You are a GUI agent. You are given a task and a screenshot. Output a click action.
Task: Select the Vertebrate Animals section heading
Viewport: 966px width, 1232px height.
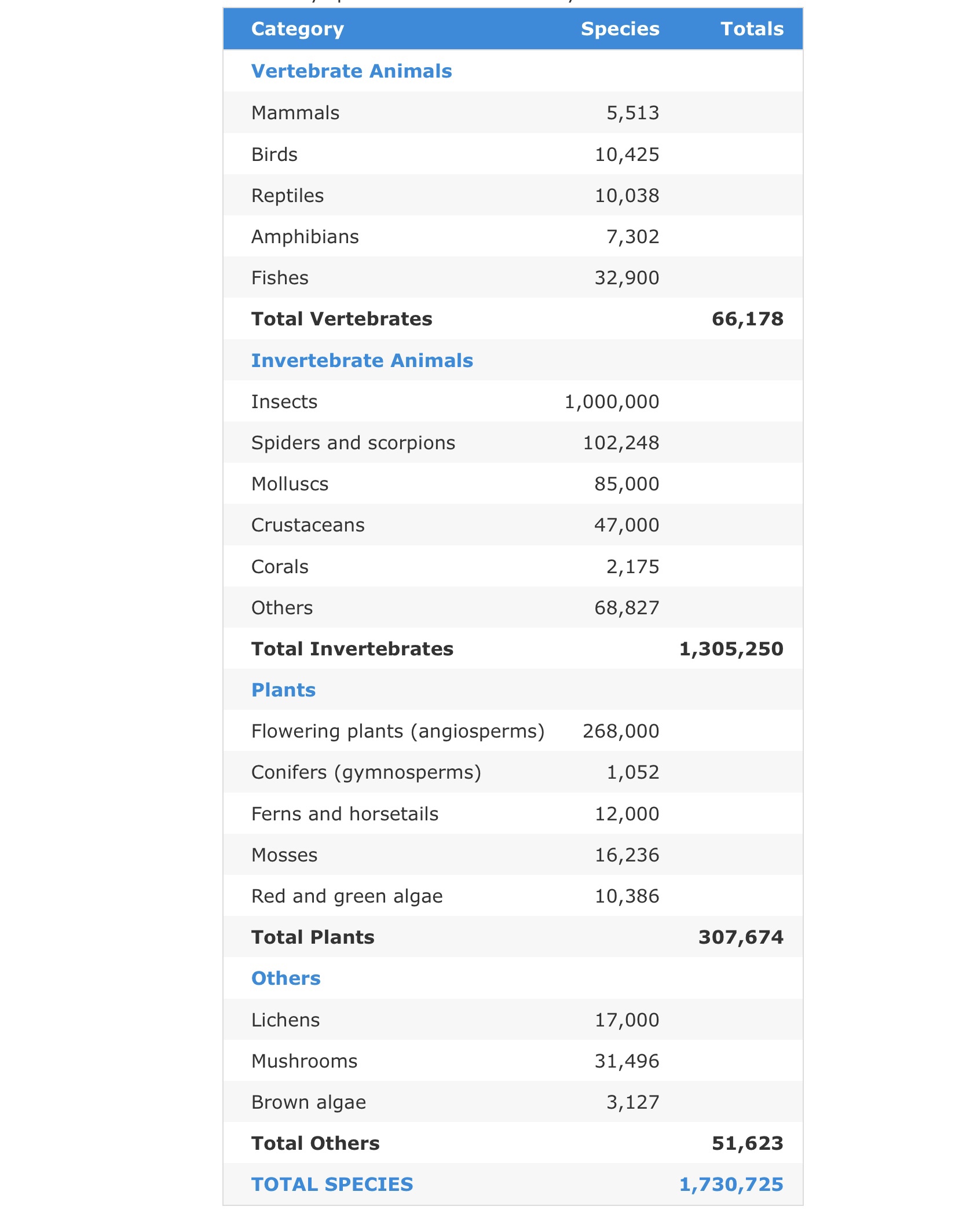(352, 71)
